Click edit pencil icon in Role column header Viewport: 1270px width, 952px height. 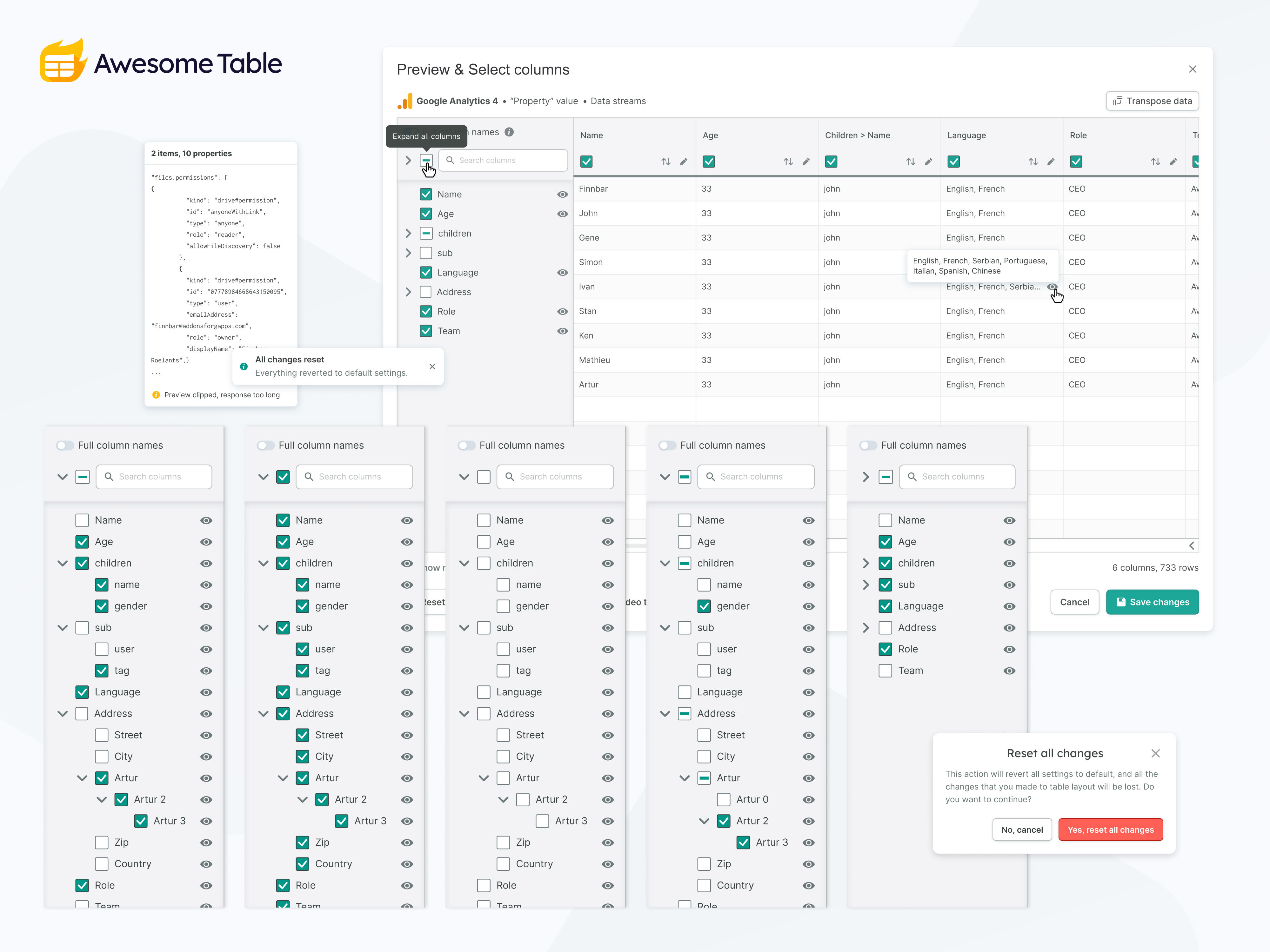pyautogui.click(x=1173, y=162)
